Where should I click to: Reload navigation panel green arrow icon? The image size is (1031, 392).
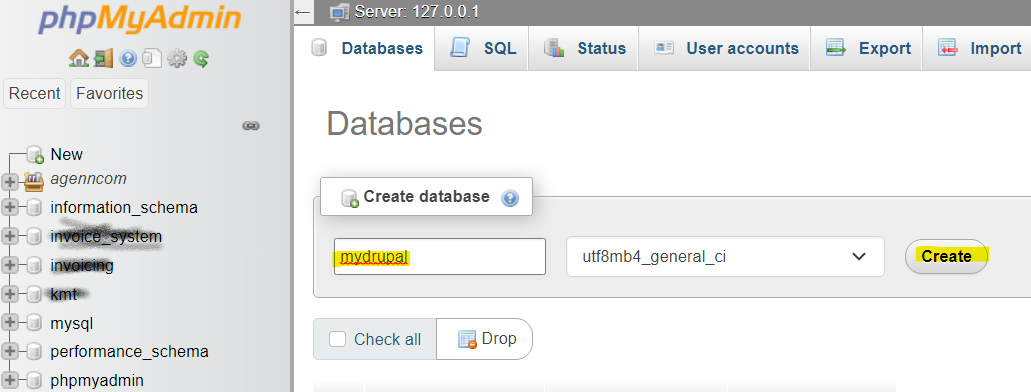tap(201, 59)
